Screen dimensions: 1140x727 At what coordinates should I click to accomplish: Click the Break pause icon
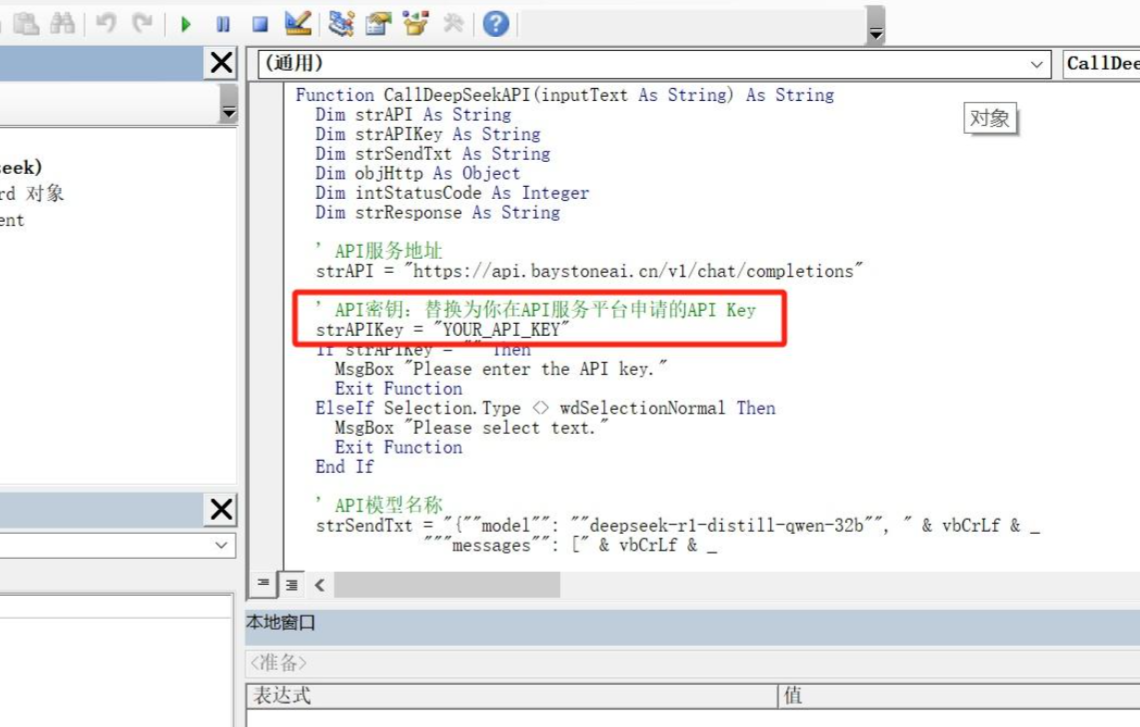[223, 25]
